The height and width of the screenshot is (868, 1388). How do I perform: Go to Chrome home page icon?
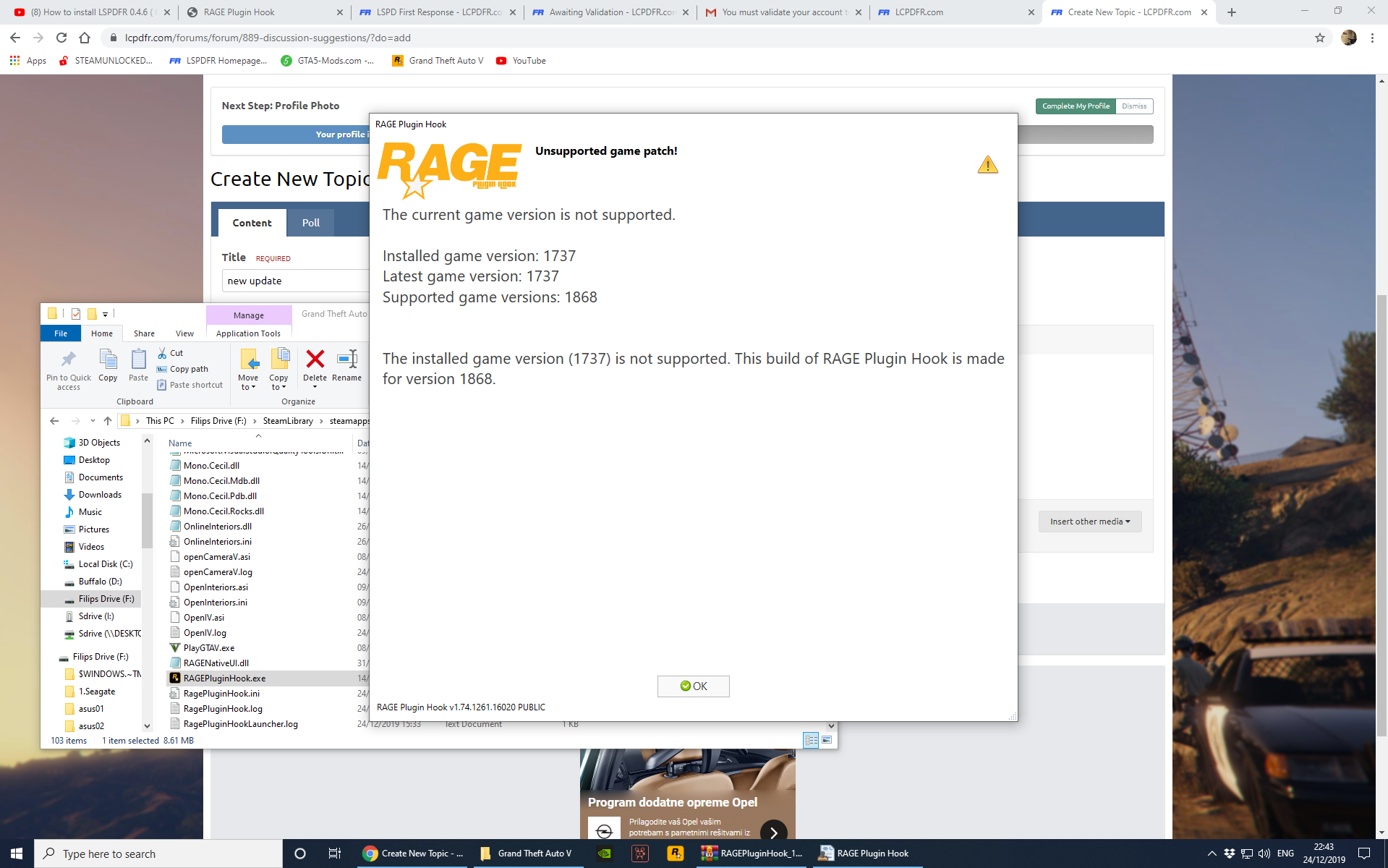85,38
